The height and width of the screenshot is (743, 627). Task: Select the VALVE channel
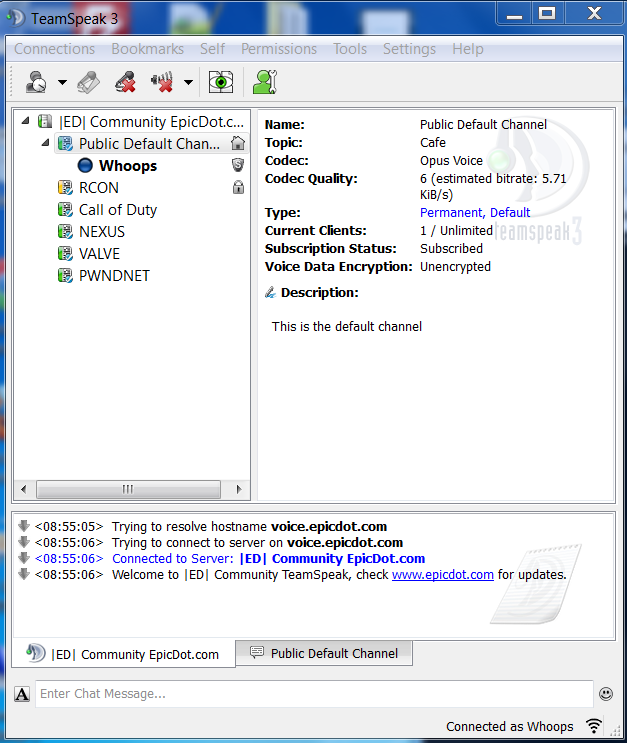click(x=99, y=254)
